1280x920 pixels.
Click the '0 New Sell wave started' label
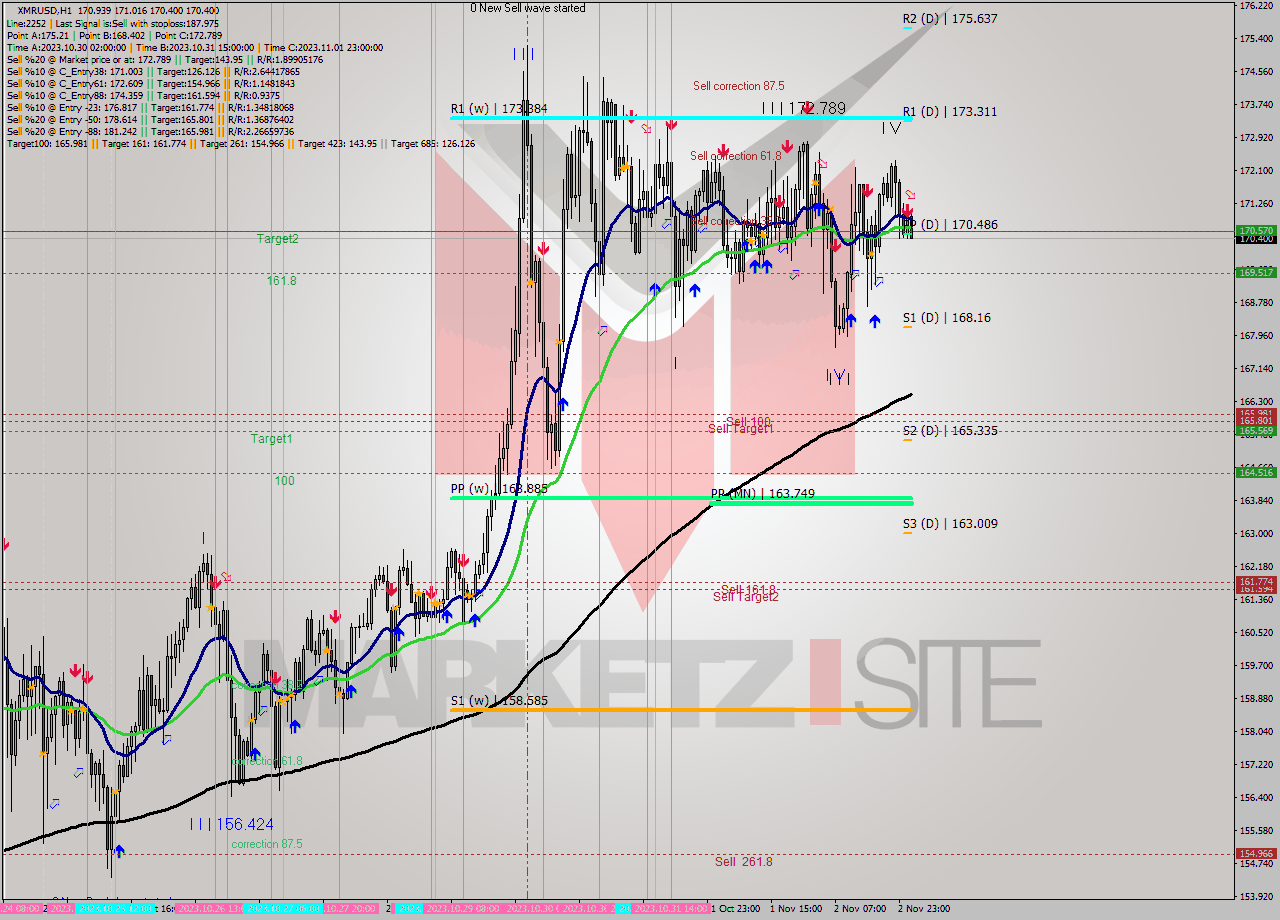(x=528, y=8)
